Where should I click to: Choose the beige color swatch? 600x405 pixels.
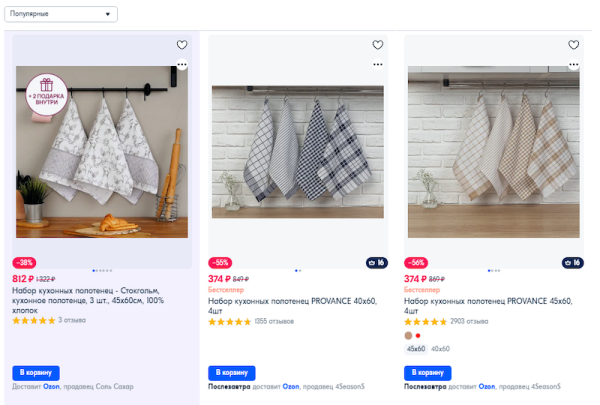408,335
